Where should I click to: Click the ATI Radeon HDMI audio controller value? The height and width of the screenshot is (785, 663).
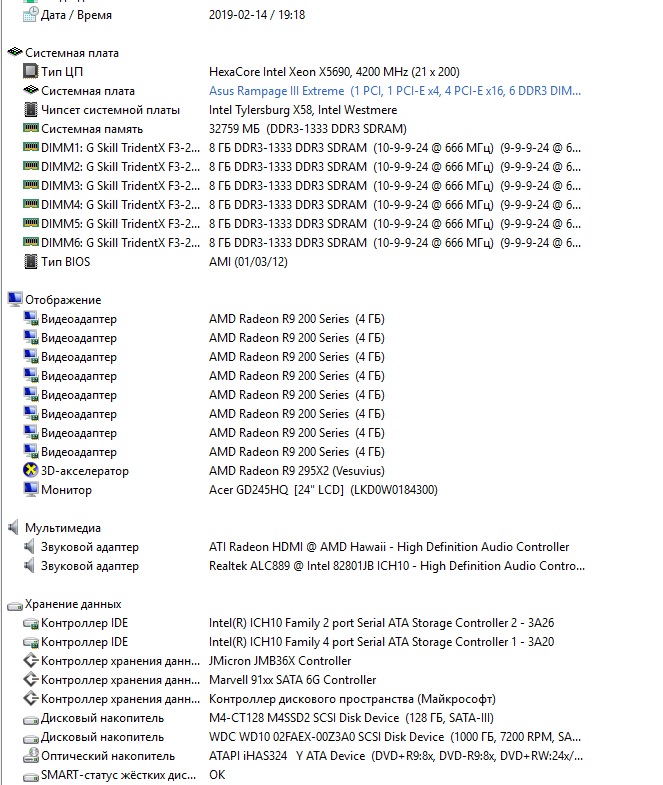[389, 547]
